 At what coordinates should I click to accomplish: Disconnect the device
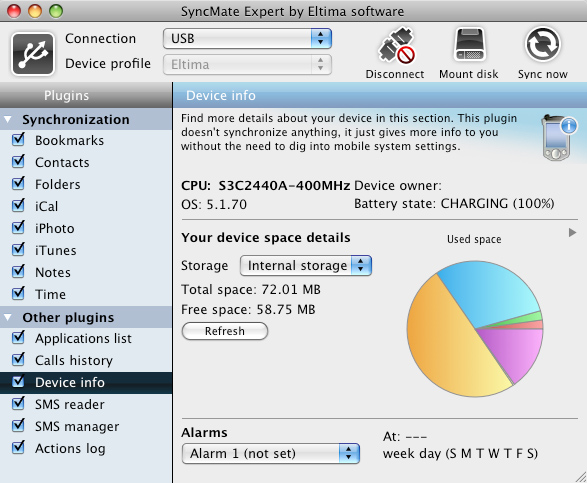click(395, 53)
